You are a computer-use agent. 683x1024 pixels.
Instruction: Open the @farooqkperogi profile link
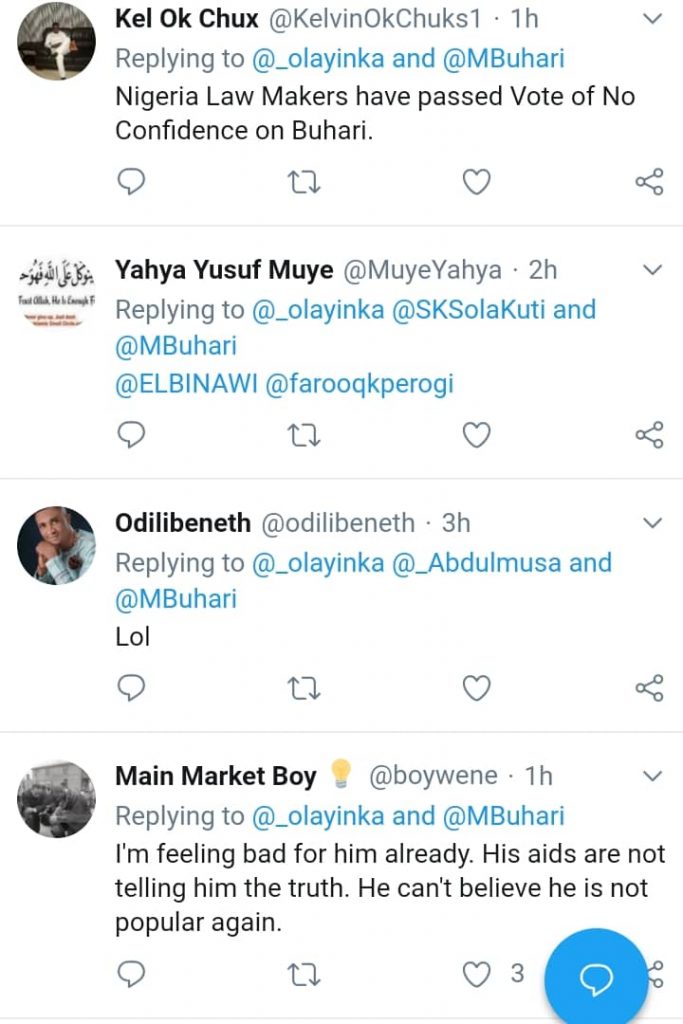359,385
